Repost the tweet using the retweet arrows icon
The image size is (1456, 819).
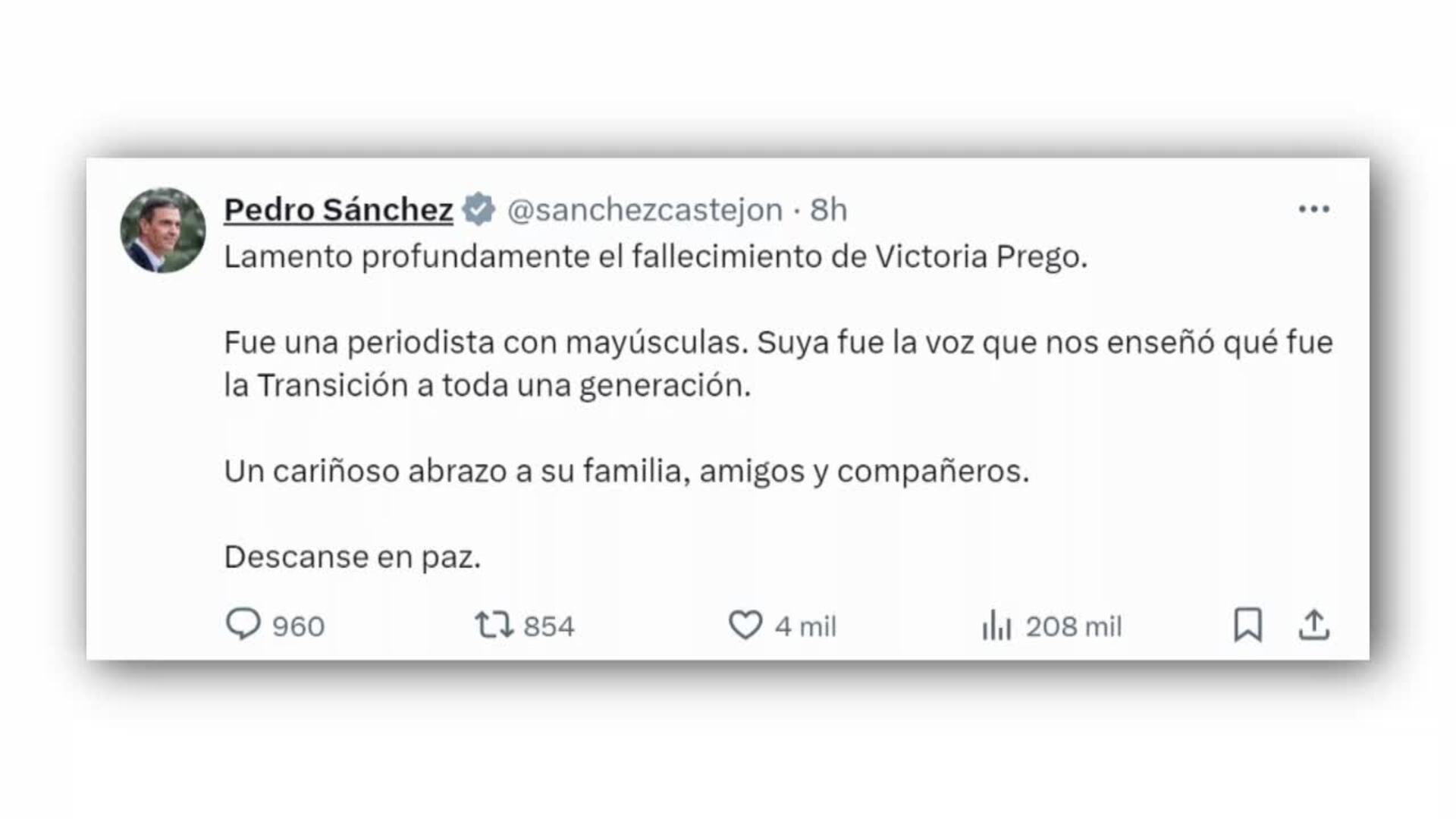(494, 626)
